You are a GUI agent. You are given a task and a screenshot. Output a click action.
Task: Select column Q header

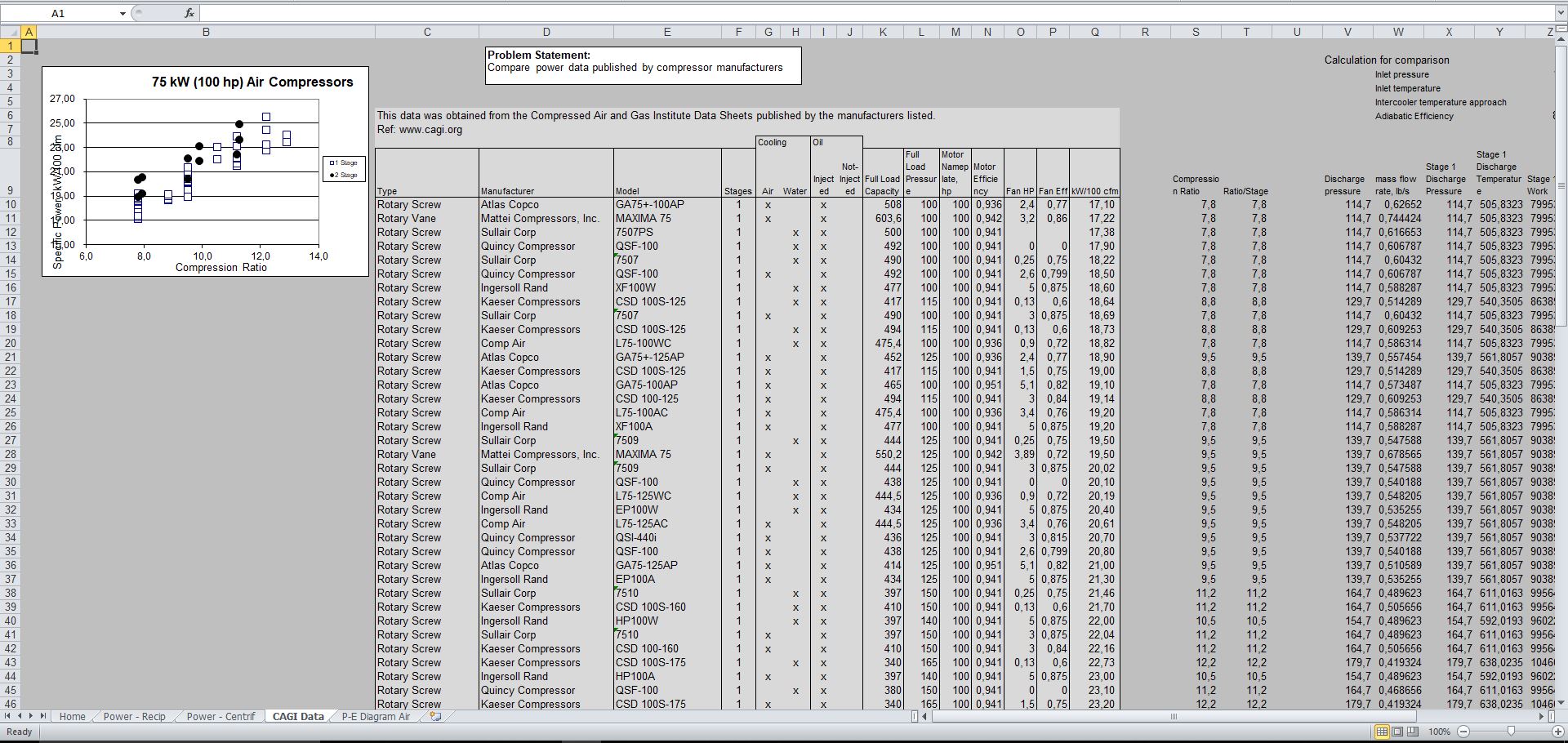click(x=1094, y=32)
